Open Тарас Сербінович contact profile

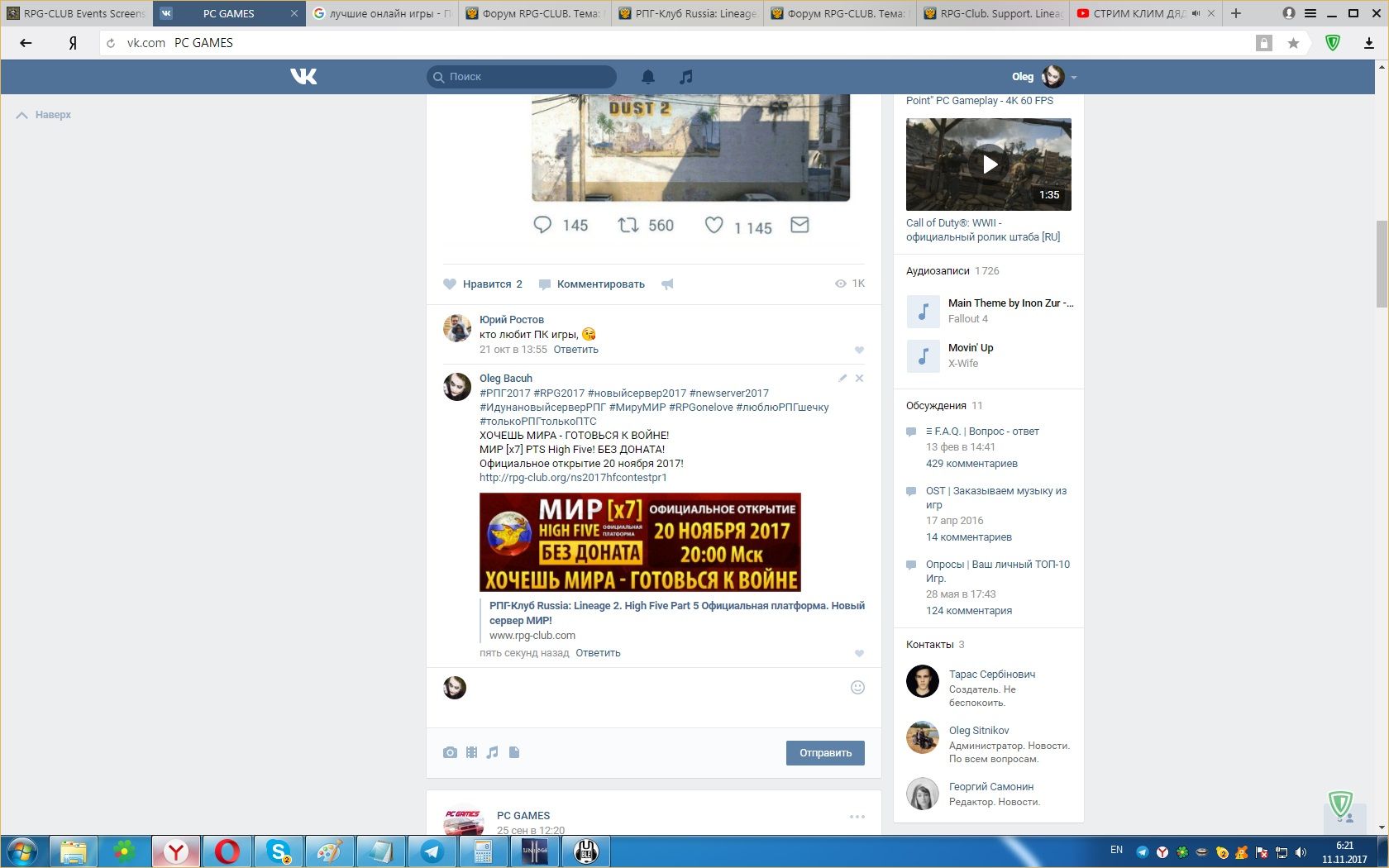click(992, 675)
